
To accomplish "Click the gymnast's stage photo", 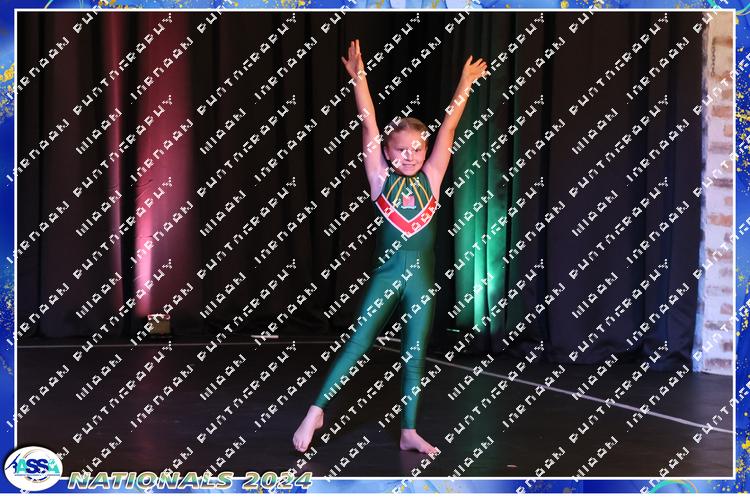I will [375, 244].
